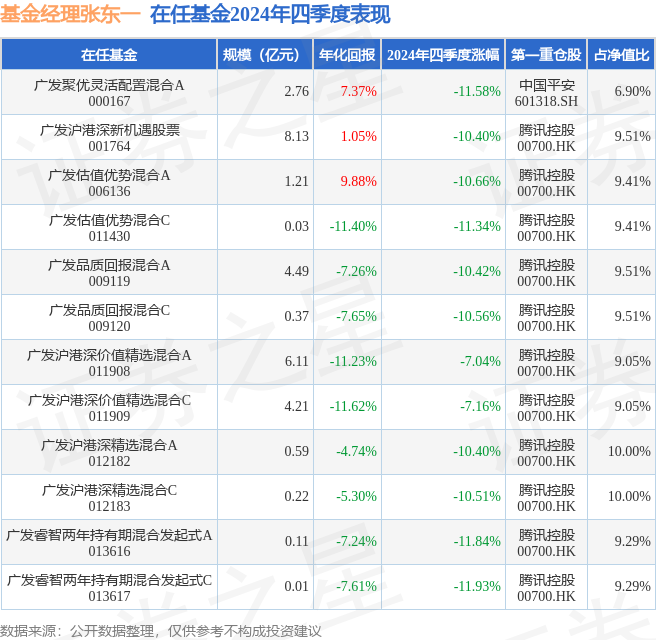Select fund 广发睿智两年持有期混合发起式C 013617

109,588
